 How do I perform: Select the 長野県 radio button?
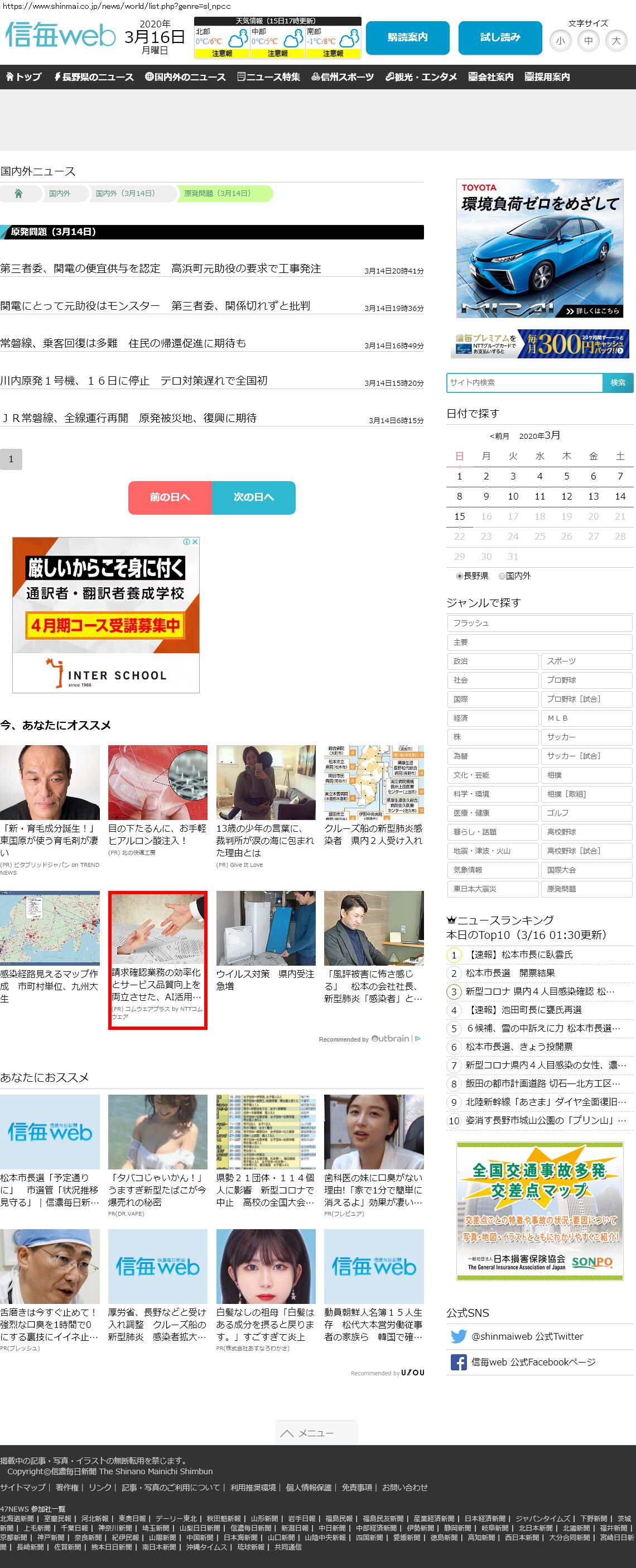click(x=460, y=576)
